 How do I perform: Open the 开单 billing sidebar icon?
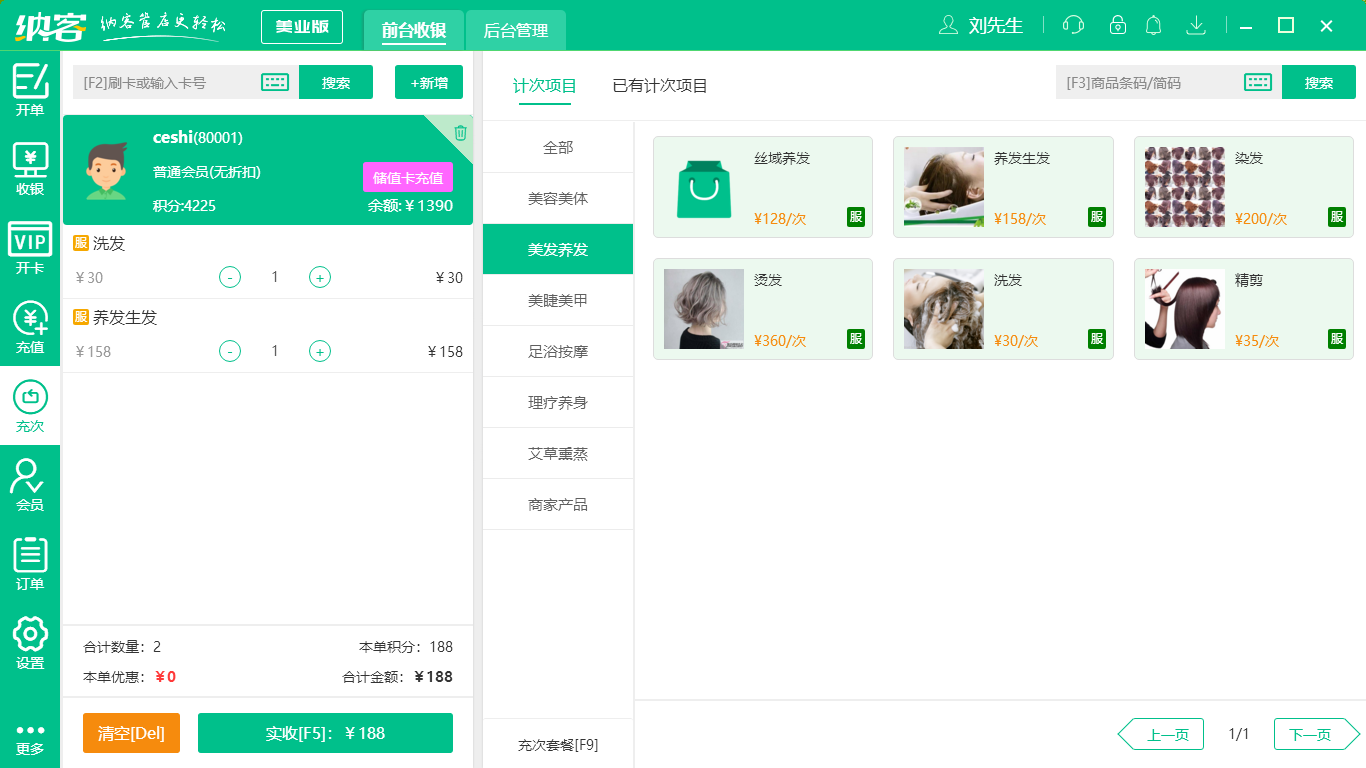(x=29, y=88)
